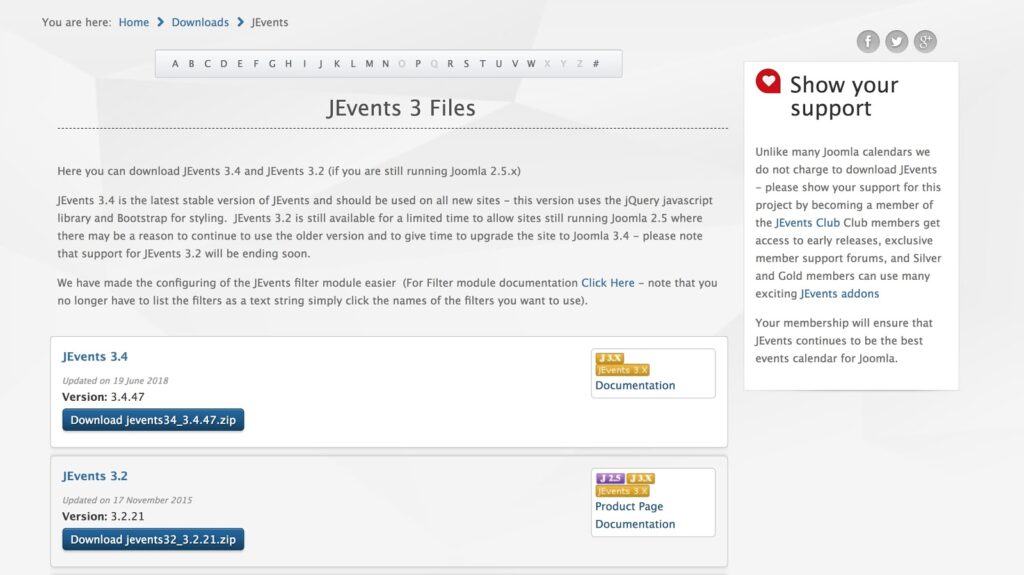Open the JEvents 3.2 title link

pos(95,477)
